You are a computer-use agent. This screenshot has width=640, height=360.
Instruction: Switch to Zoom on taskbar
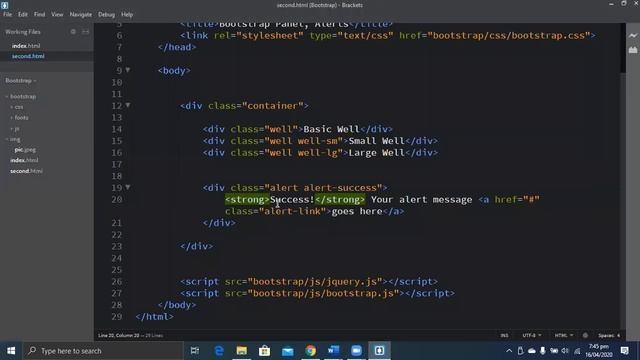point(356,351)
